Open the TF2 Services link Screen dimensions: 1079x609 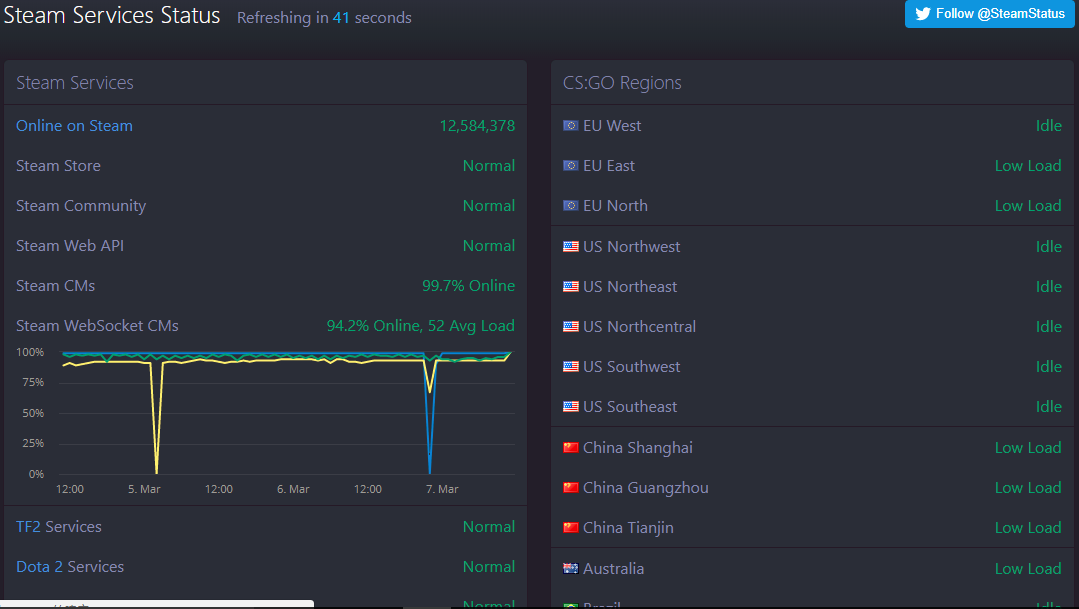58,527
